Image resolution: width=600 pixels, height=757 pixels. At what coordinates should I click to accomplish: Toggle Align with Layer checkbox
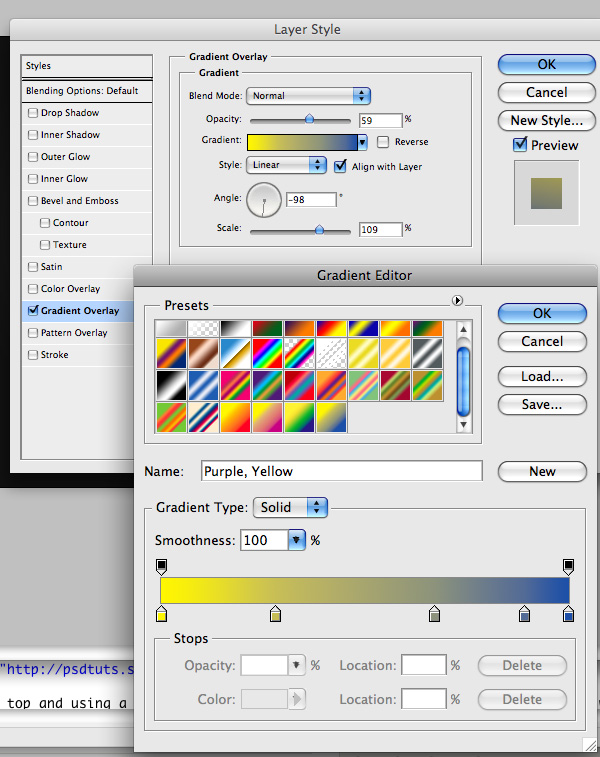tap(341, 166)
